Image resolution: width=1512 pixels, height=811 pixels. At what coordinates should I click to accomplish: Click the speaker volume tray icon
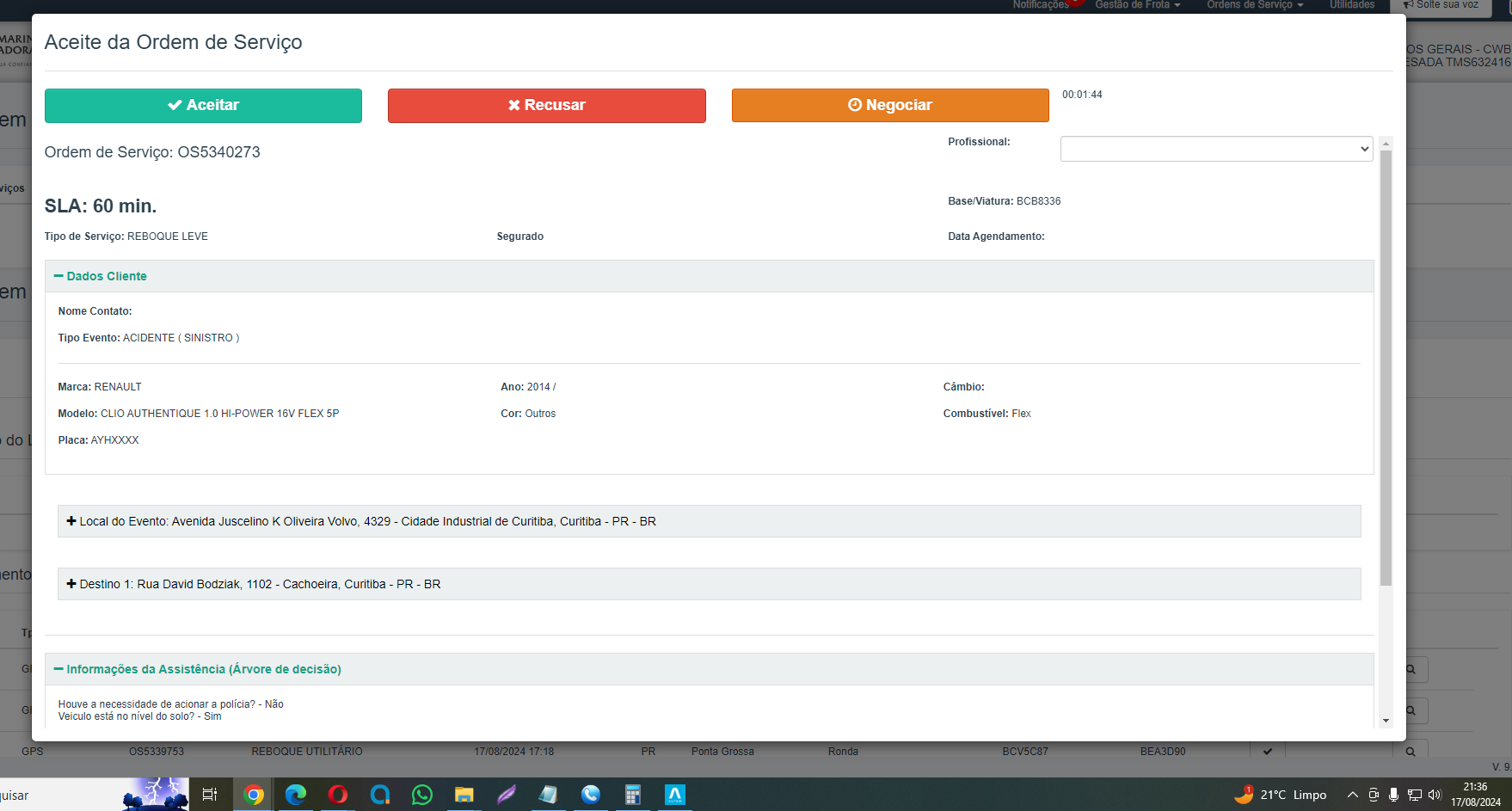click(x=1435, y=795)
